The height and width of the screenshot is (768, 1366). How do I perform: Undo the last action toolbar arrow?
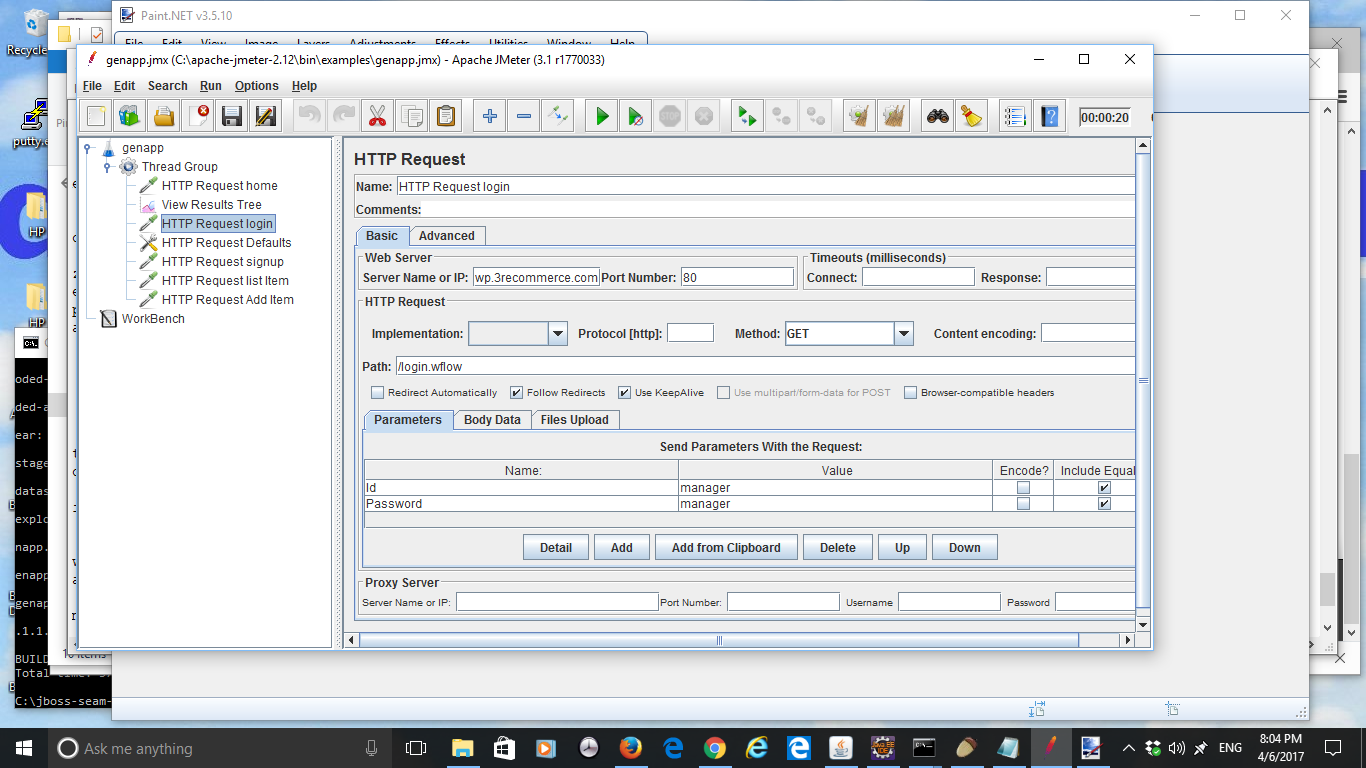310,116
